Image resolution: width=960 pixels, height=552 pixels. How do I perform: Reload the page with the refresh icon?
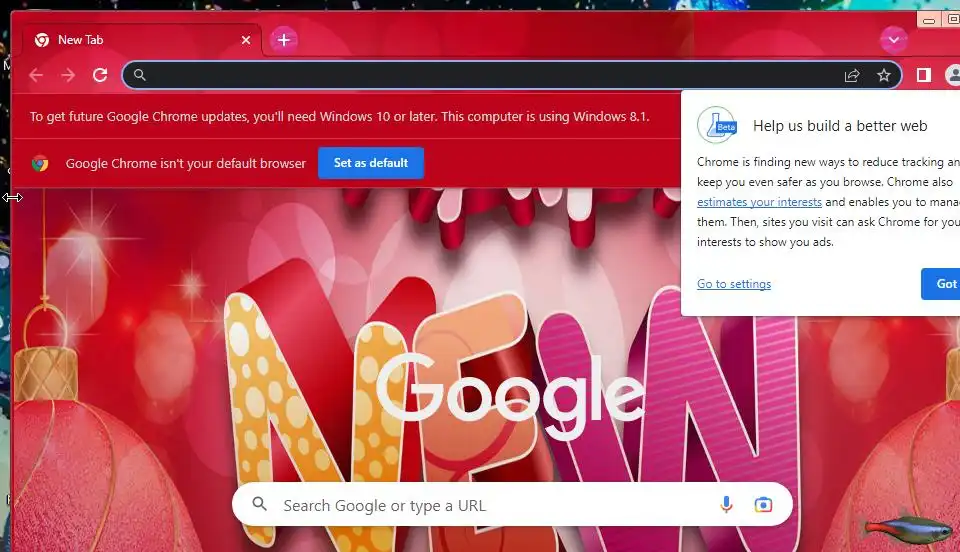[x=100, y=75]
